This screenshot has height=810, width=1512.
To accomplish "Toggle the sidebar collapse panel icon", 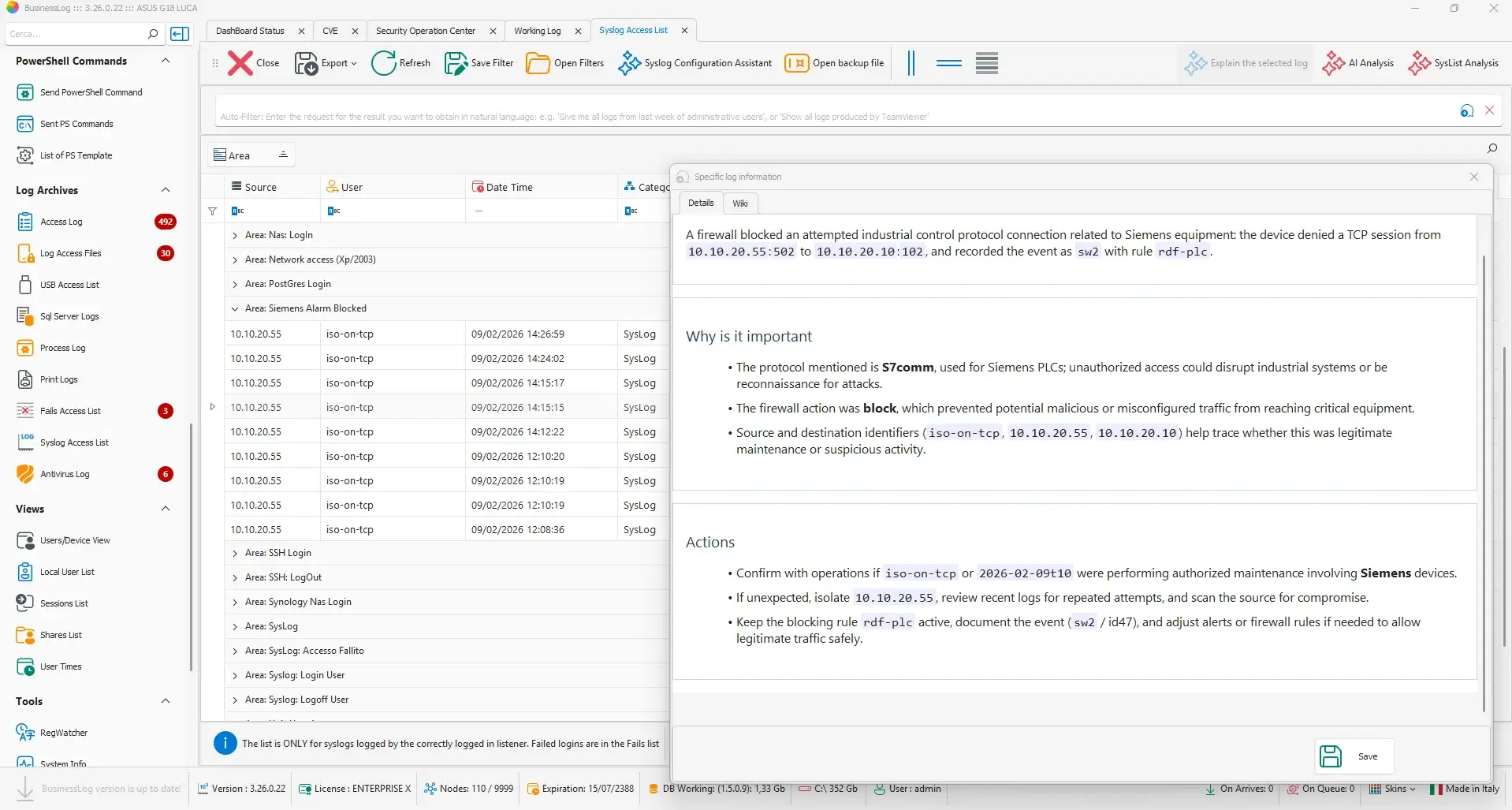I will [180, 34].
